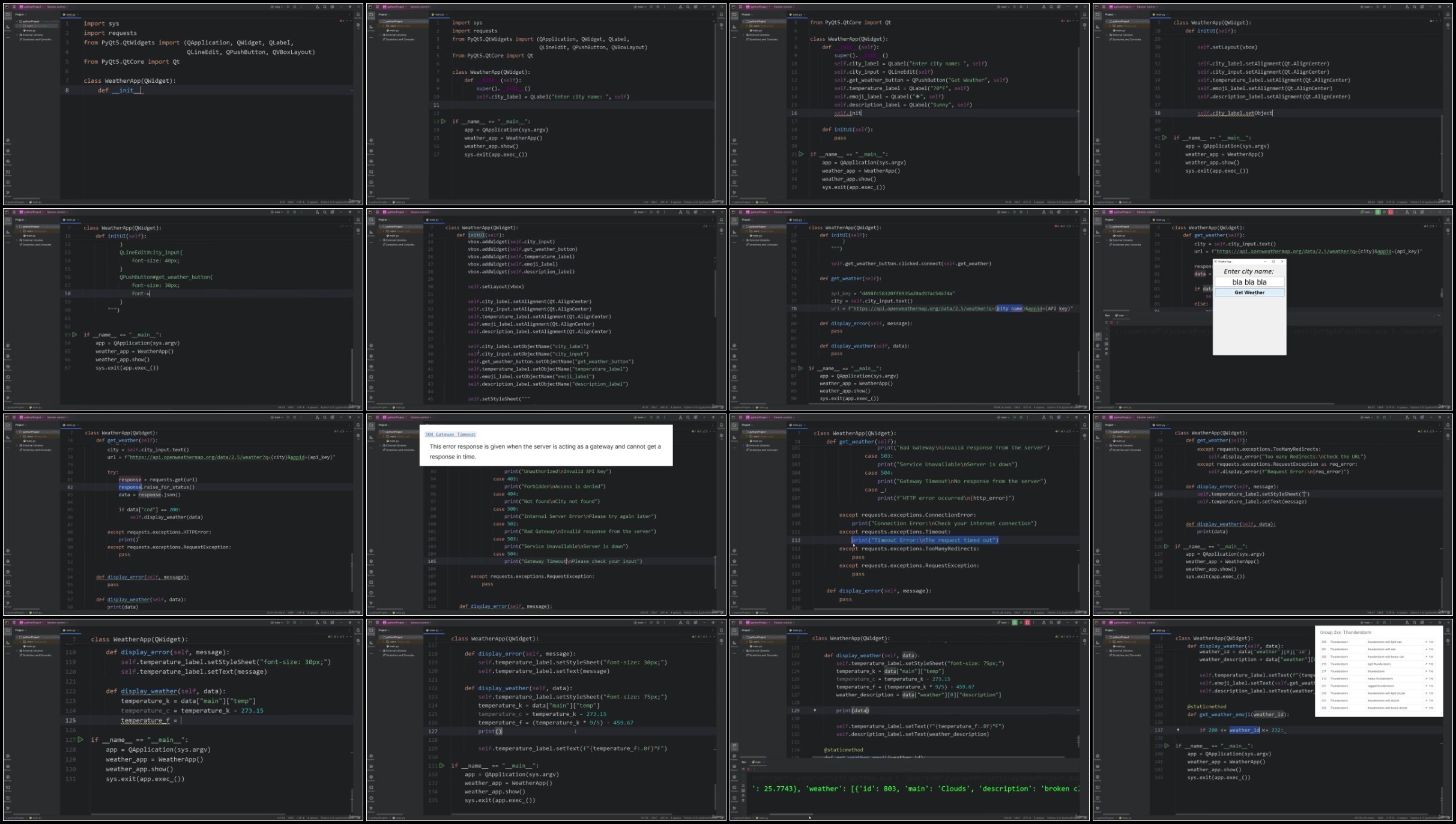
Task: Select 'main' Run tab in 'Clouds' console frame
Action: pyautogui.click(x=757, y=762)
